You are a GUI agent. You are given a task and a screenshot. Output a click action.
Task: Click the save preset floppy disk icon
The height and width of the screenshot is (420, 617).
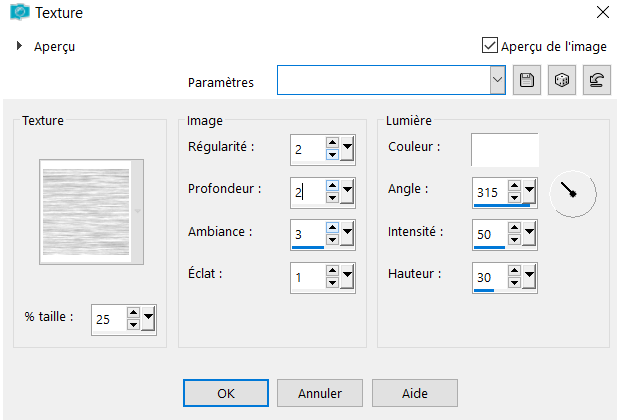point(526,81)
